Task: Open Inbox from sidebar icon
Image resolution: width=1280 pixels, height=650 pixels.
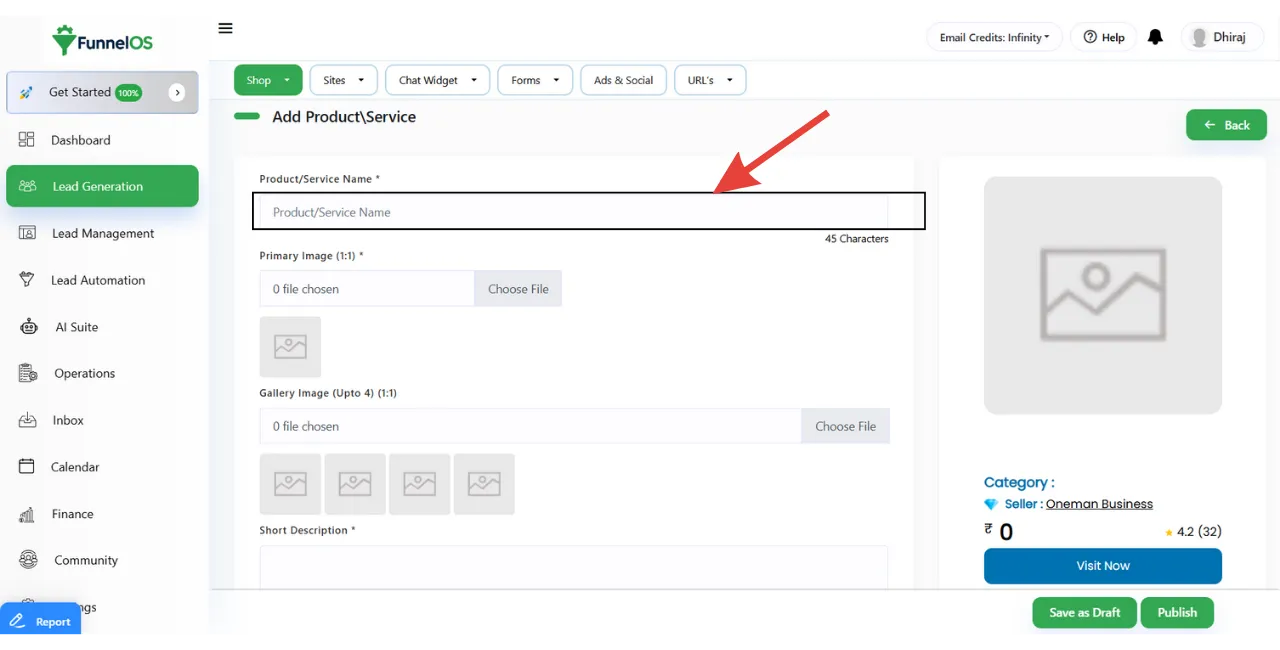Action: [28, 420]
